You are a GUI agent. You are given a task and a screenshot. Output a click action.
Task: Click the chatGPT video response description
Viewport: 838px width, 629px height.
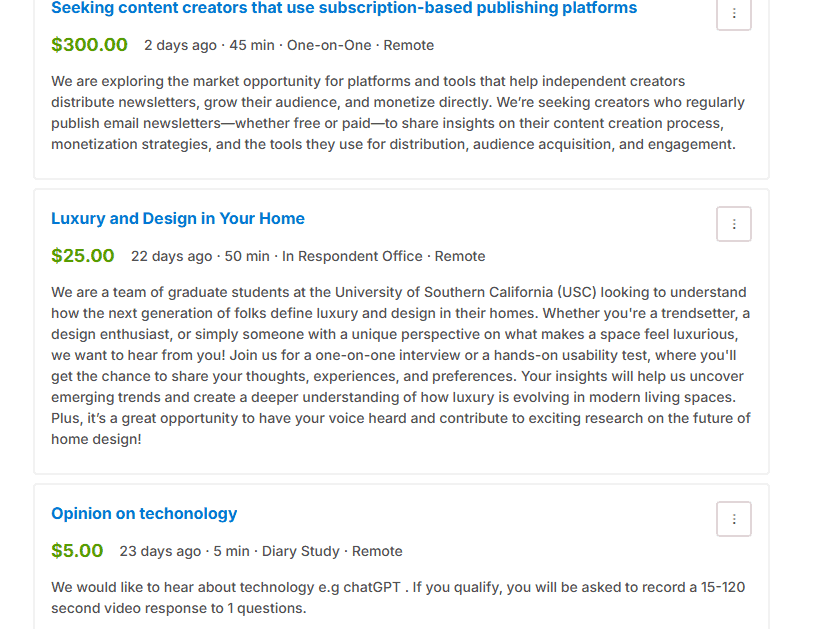(x=398, y=597)
